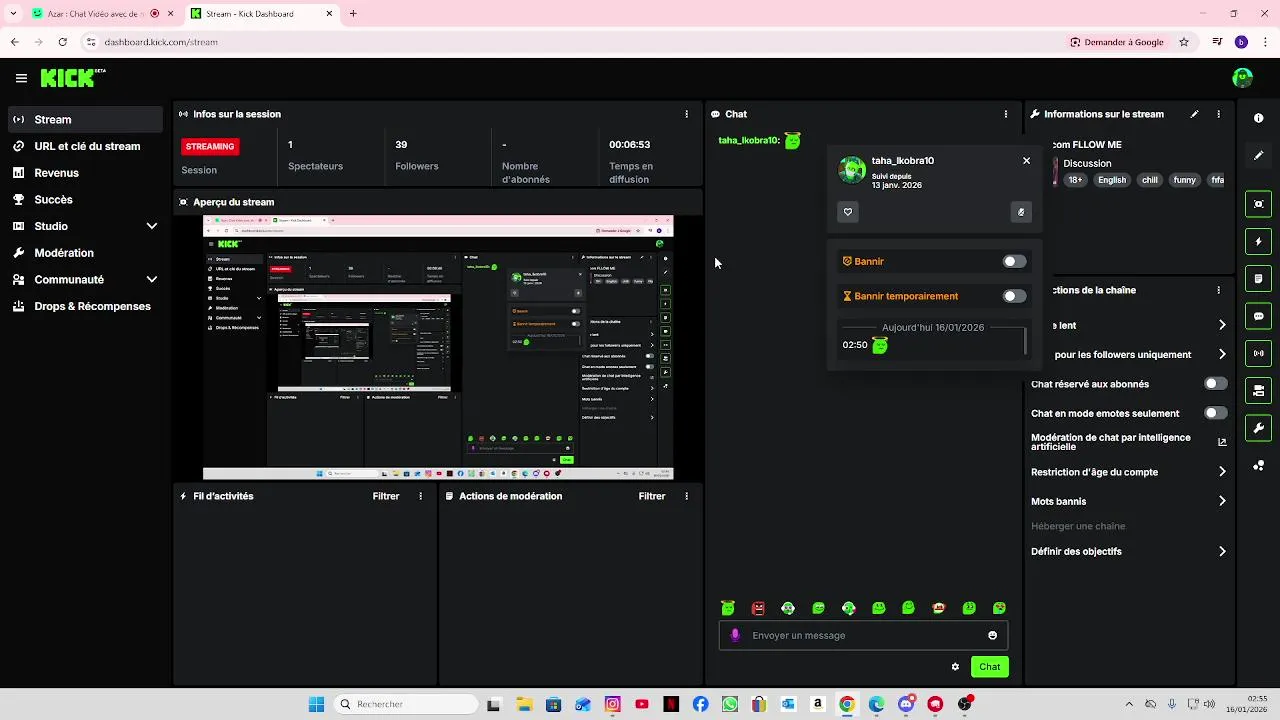Click the taha_lkobra10 username in chat
Screen dimensions: 1280x720
(x=749, y=141)
